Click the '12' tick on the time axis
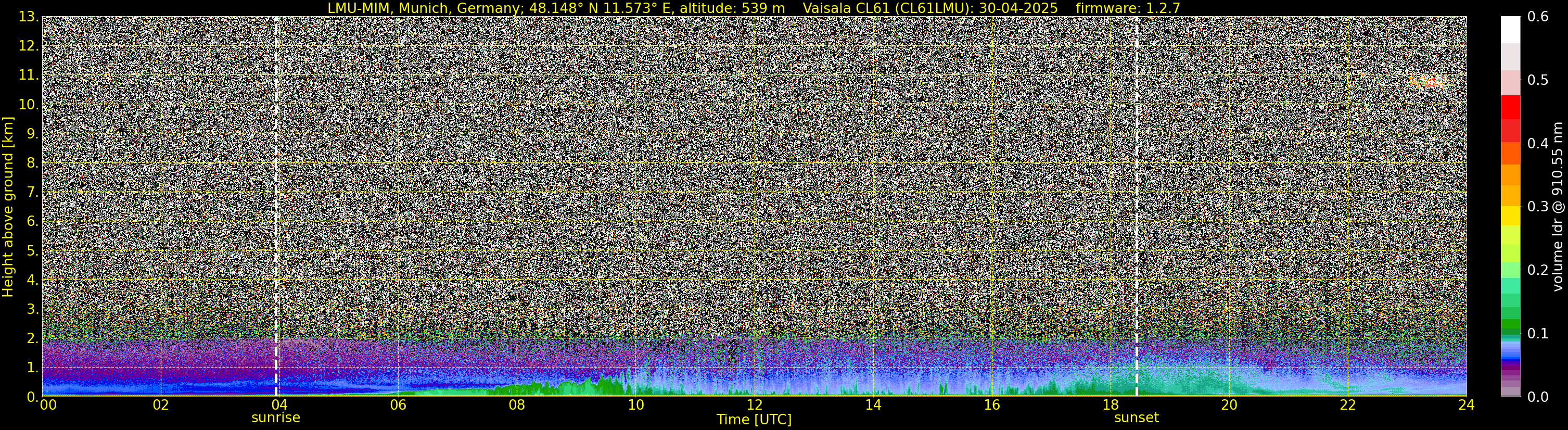The width and height of the screenshot is (1568, 430). 754,405
